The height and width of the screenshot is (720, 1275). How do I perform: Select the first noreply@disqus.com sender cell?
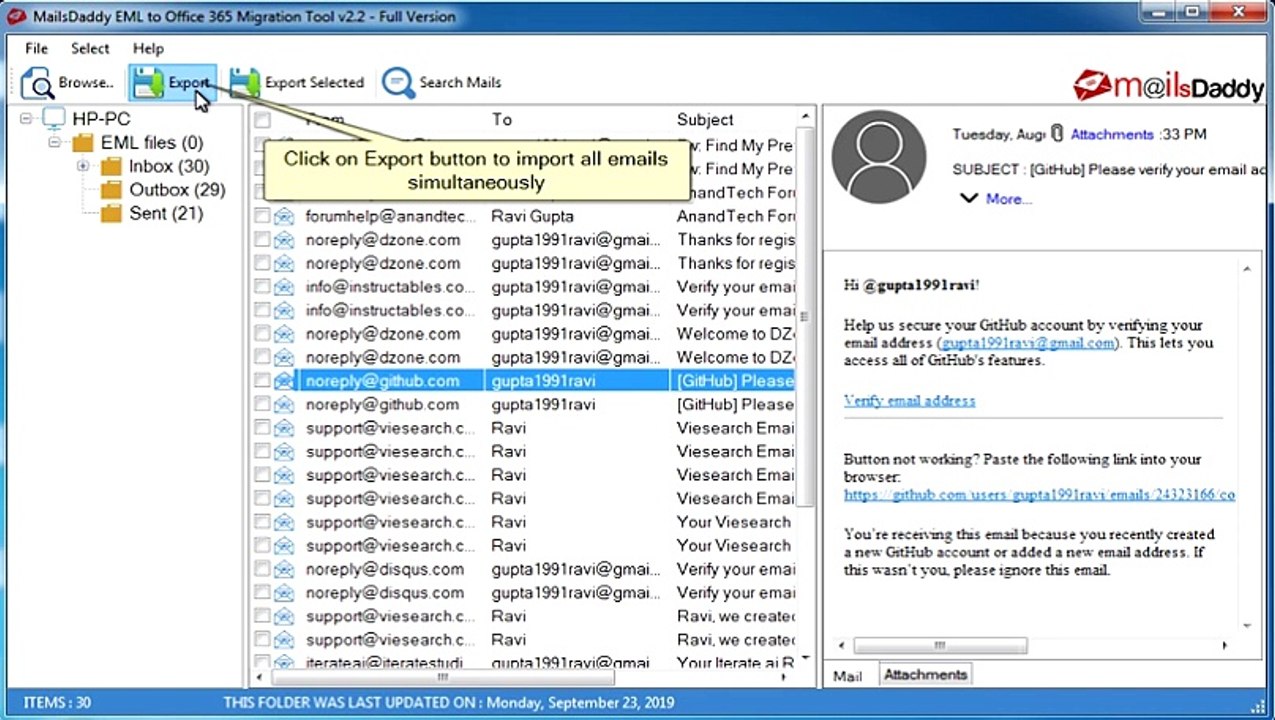tap(385, 569)
